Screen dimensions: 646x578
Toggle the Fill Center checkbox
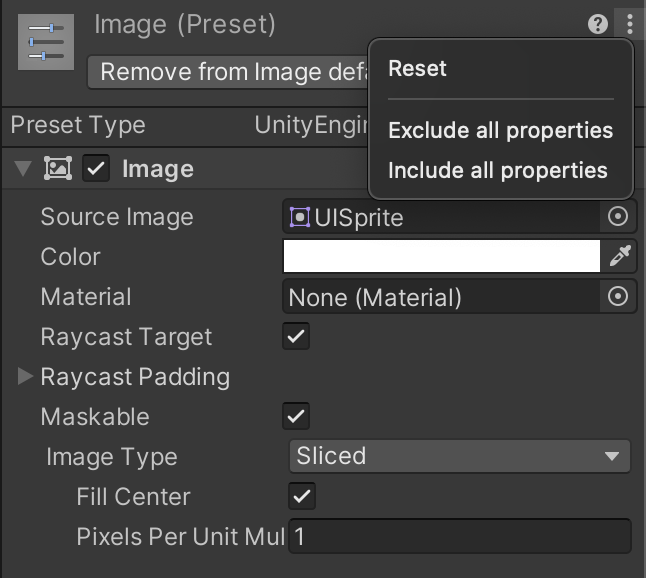(302, 496)
